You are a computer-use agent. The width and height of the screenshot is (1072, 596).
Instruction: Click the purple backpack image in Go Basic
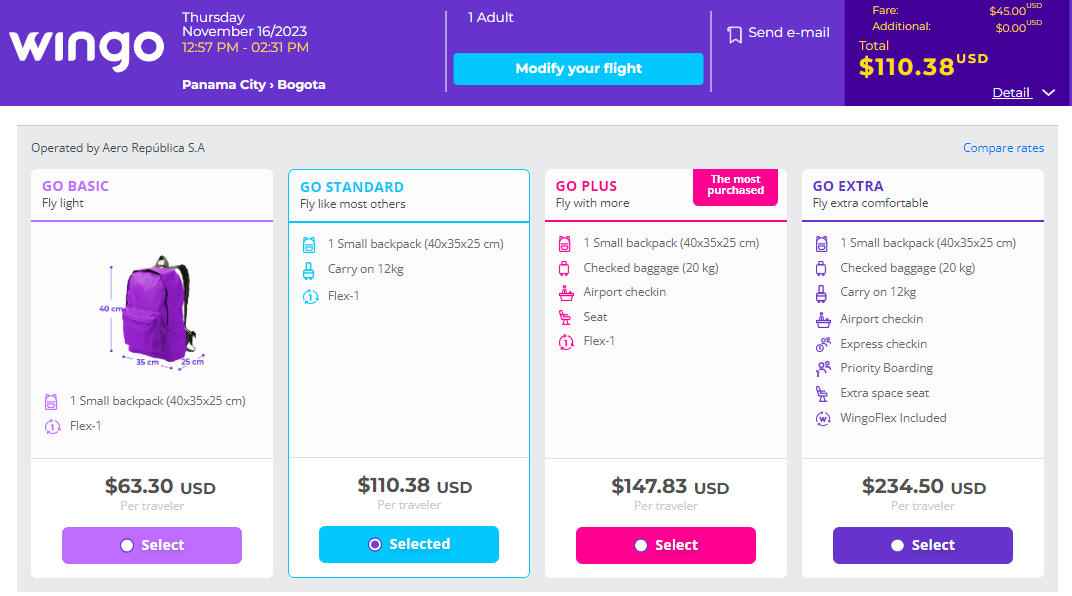click(x=154, y=312)
